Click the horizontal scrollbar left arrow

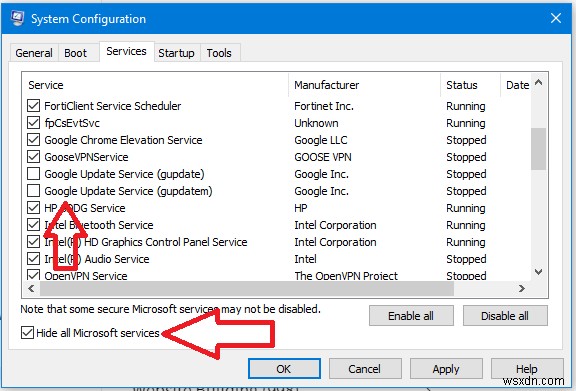(x=32, y=288)
